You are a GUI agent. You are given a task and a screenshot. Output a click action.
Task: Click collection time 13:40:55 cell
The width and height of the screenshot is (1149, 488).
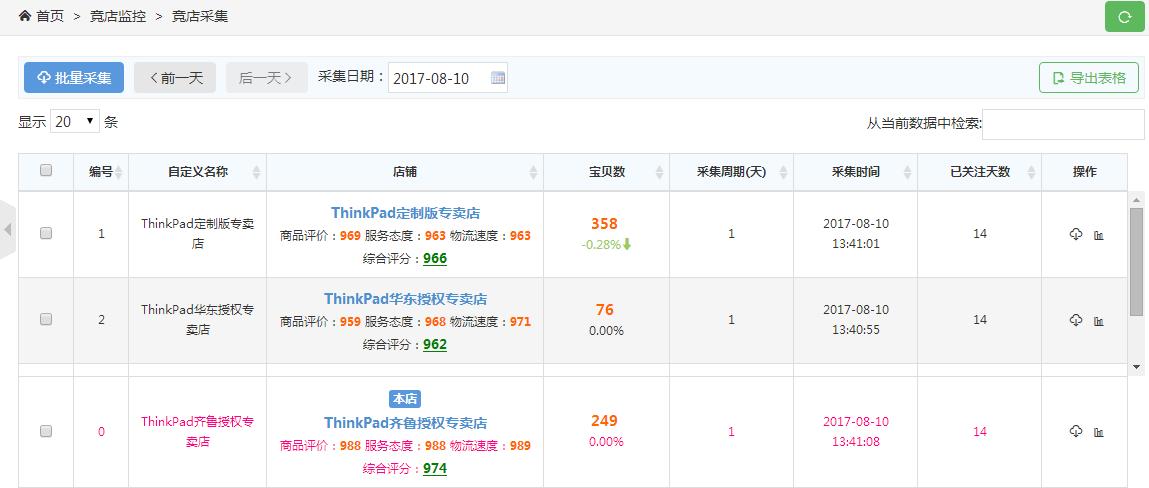point(855,319)
